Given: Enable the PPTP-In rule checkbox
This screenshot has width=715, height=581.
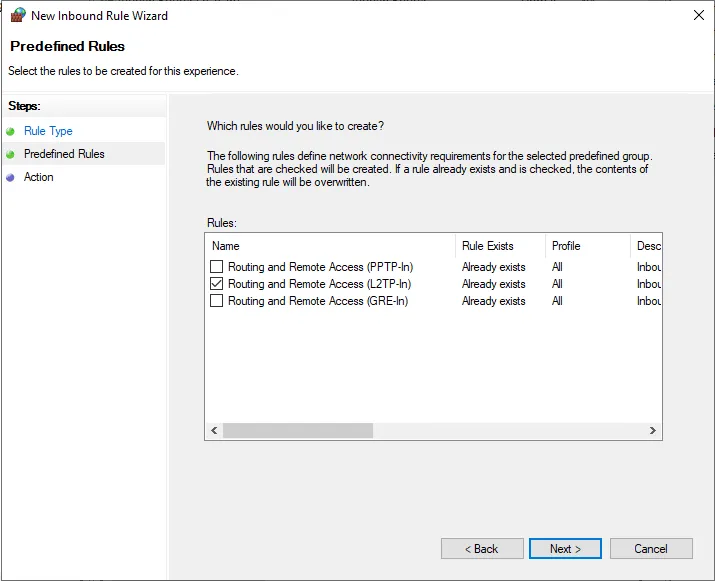Looking at the screenshot, I should click(x=216, y=267).
